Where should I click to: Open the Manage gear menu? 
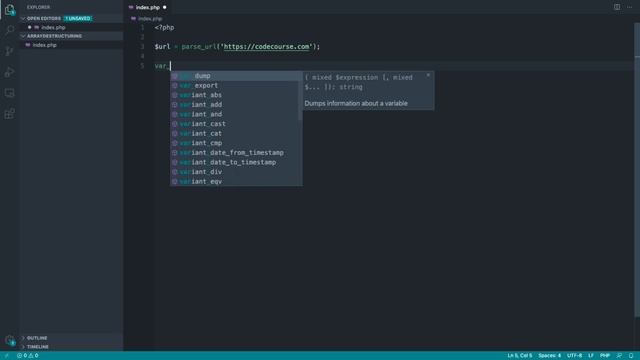coord(9,340)
